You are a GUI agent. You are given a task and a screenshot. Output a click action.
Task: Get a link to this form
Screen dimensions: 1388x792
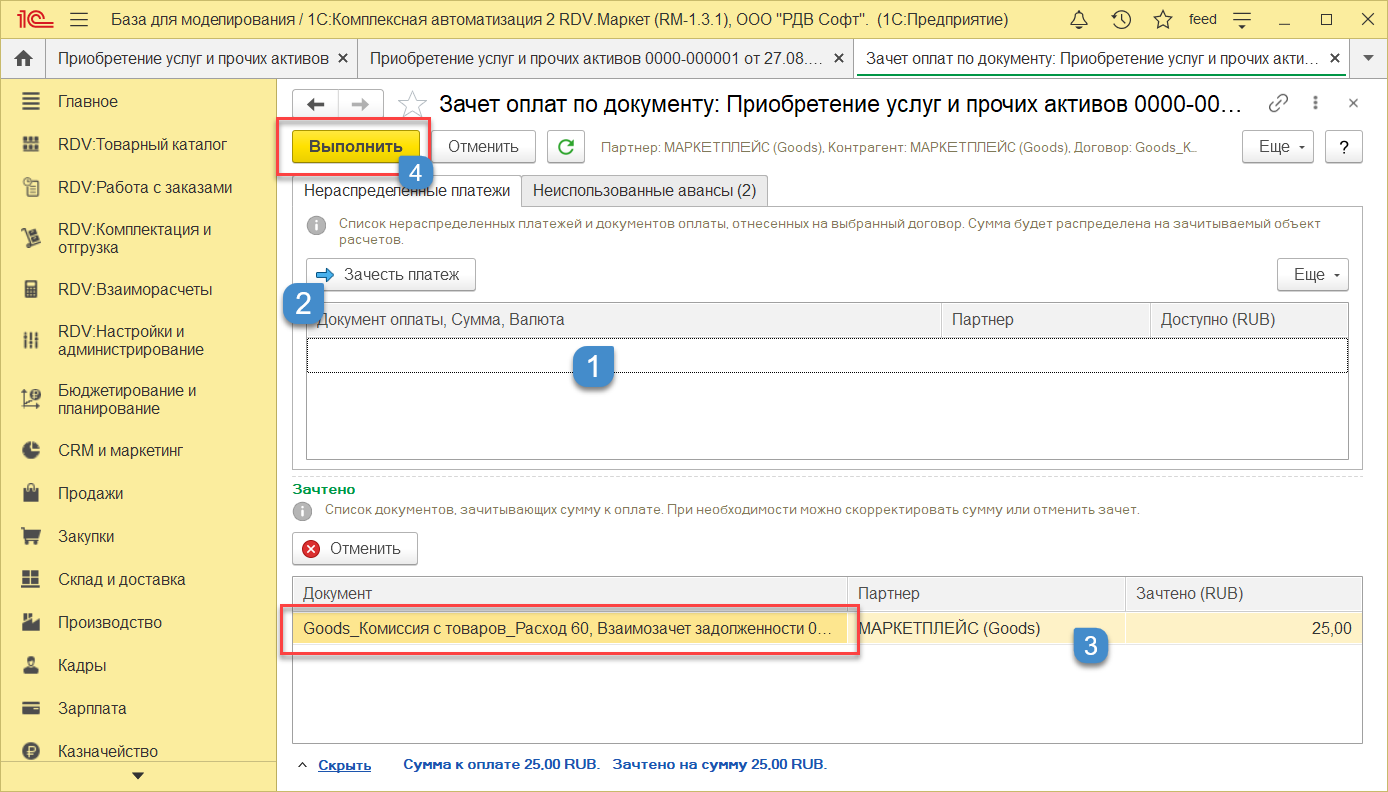tap(1278, 103)
